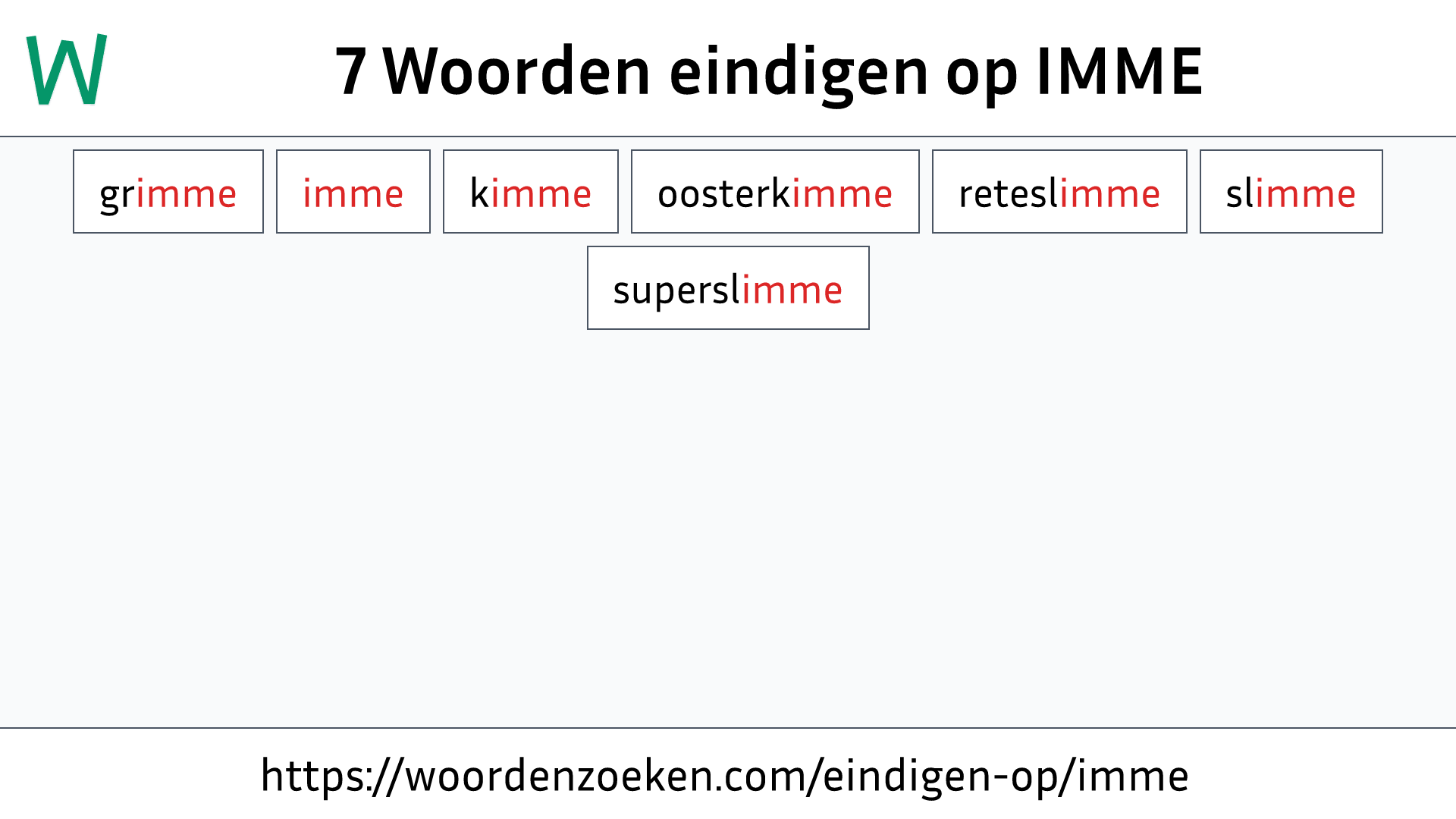Image resolution: width=1456 pixels, height=819 pixels.
Task: Click the word 'imme' in red
Action: coord(352,191)
